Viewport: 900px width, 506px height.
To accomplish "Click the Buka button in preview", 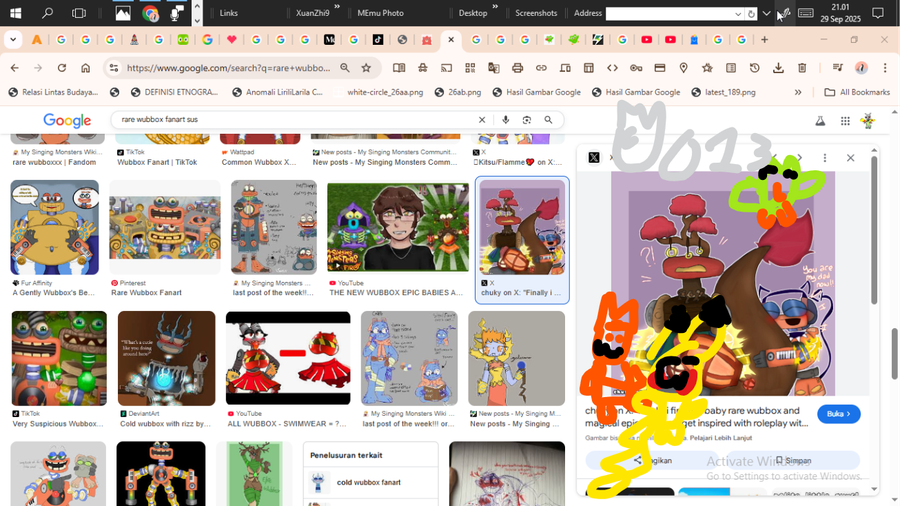I will coord(839,414).
